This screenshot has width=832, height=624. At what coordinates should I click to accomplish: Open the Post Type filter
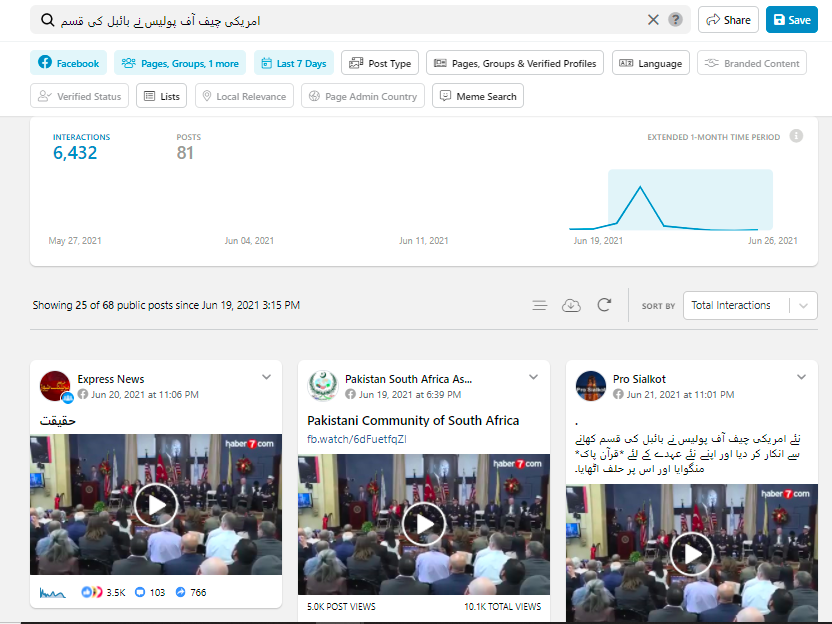(380, 63)
